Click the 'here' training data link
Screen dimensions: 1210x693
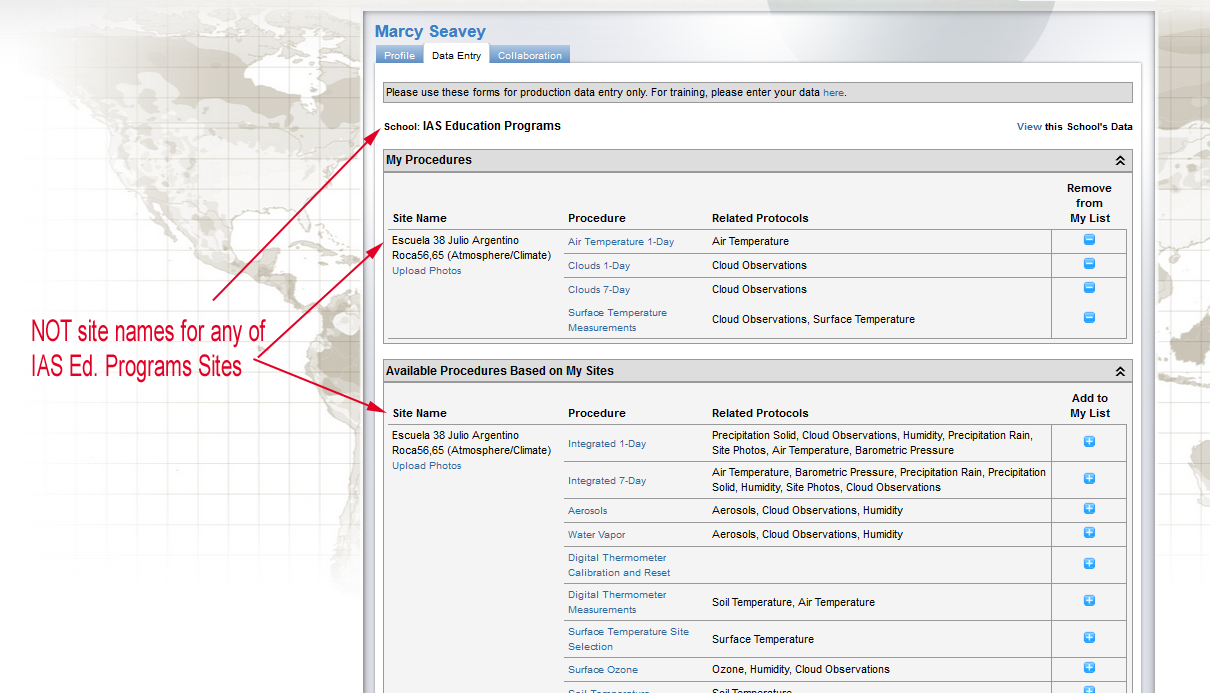point(833,93)
